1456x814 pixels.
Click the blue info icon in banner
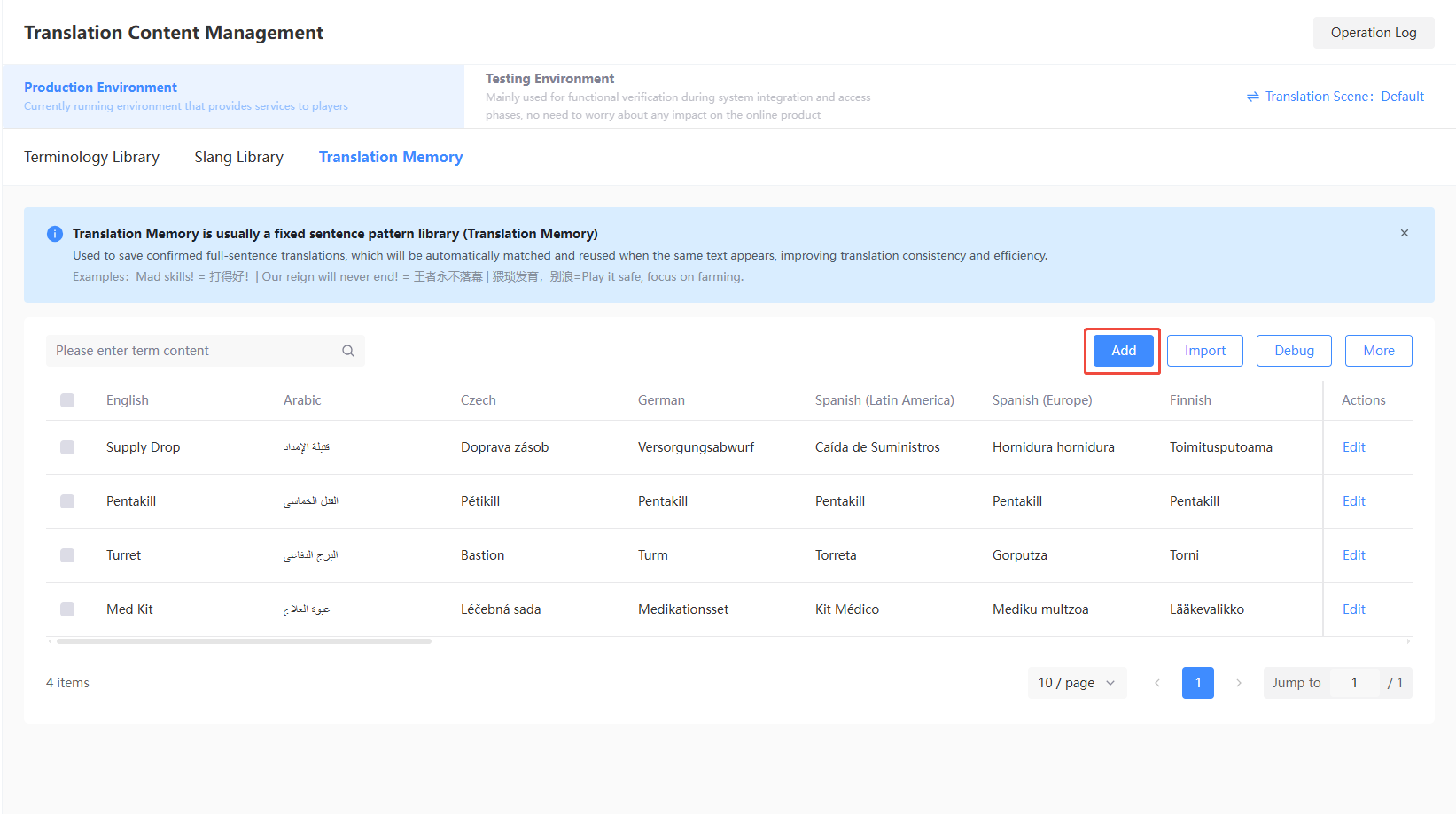[x=55, y=234]
